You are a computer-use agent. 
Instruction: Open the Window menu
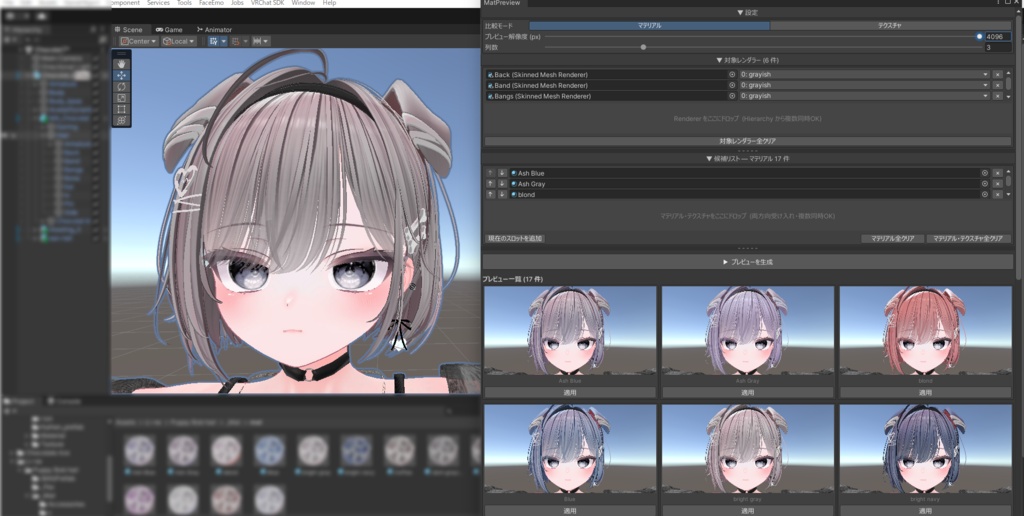tap(303, 3)
